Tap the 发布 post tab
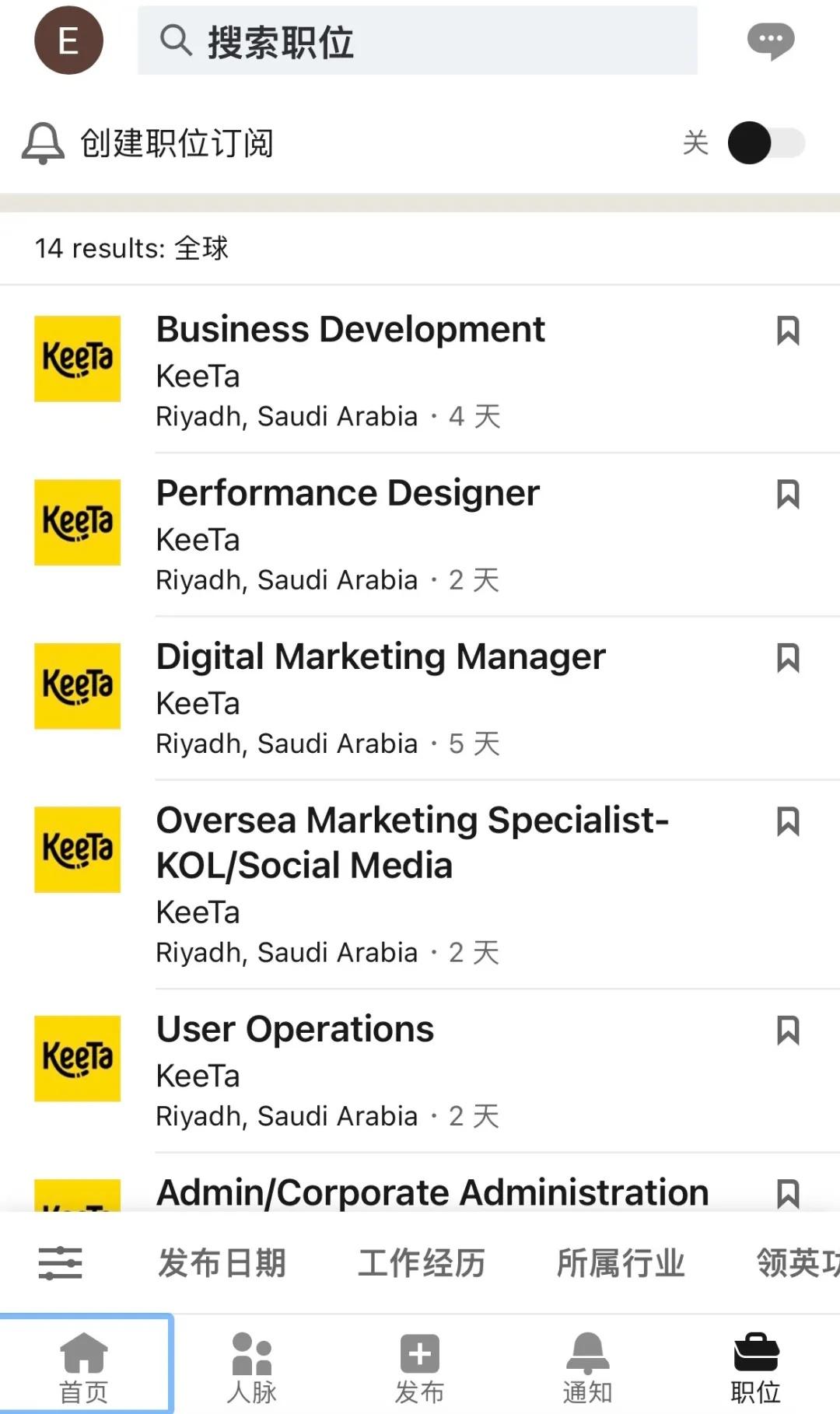The height and width of the screenshot is (1414, 840). [x=420, y=1365]
